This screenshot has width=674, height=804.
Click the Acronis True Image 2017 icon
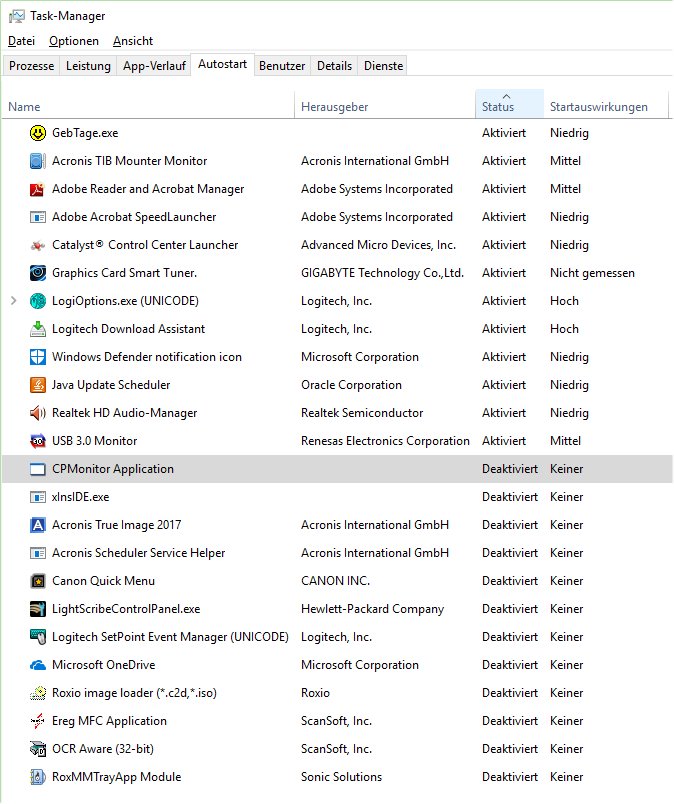tap(37, 525)
